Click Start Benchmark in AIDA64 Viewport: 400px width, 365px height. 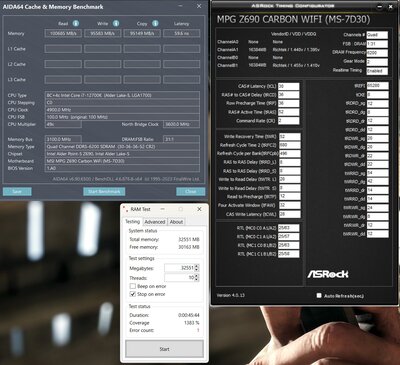[104, 191]
